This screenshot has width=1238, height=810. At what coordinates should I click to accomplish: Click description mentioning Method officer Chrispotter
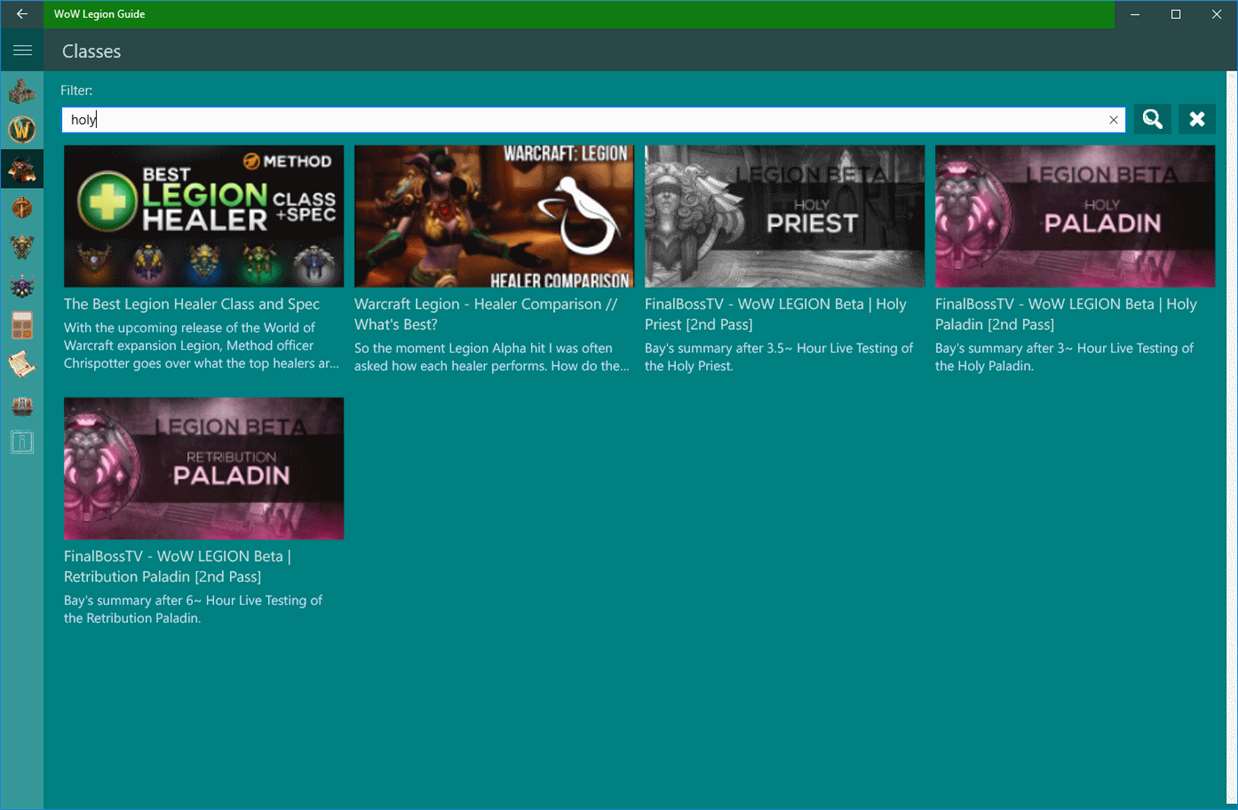pyautogui.click(x=202, y=345)
